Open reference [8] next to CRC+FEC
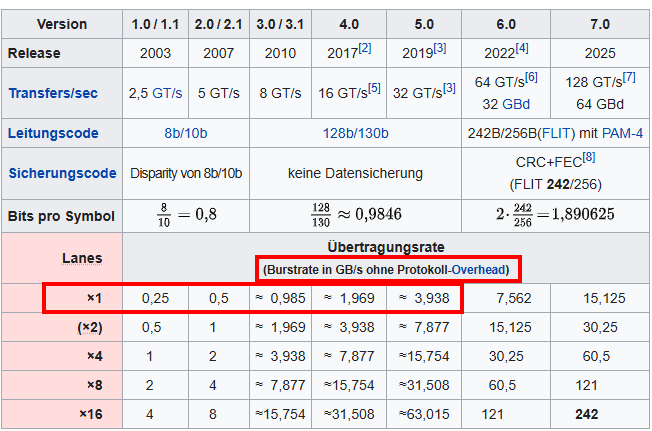The image size is (652, 431). coord(589,158)
